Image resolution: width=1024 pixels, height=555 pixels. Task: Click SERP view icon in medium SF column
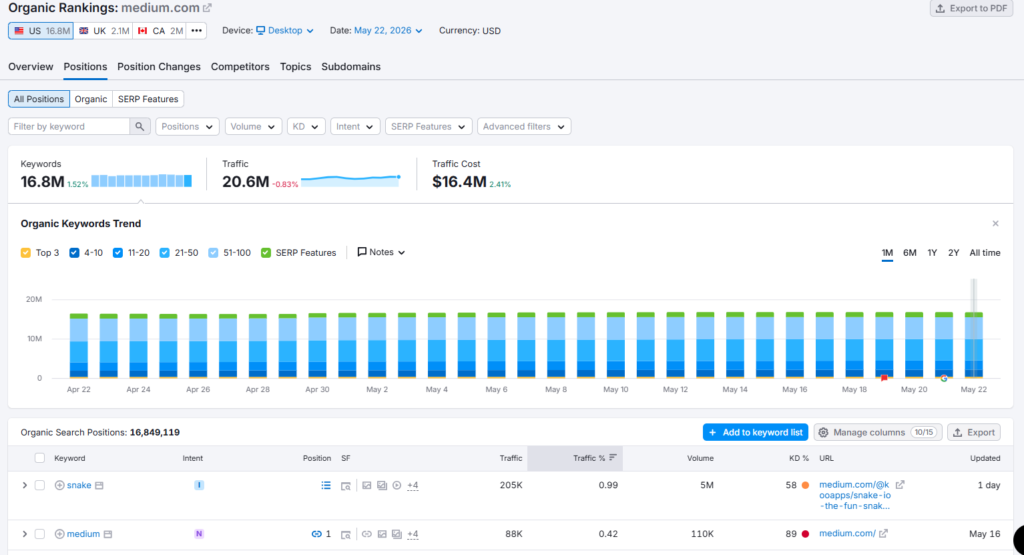(346, 535)
